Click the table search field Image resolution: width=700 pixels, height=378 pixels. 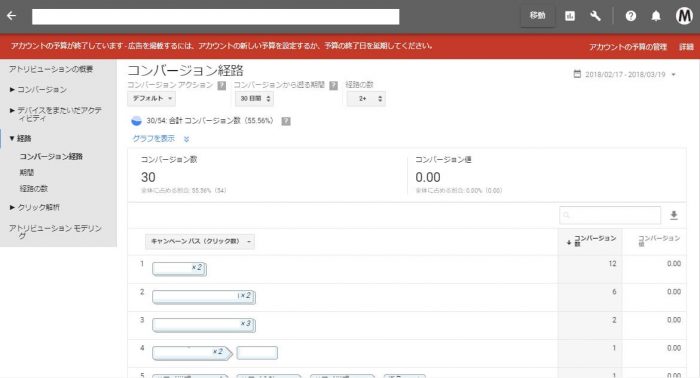pos(610,216)
